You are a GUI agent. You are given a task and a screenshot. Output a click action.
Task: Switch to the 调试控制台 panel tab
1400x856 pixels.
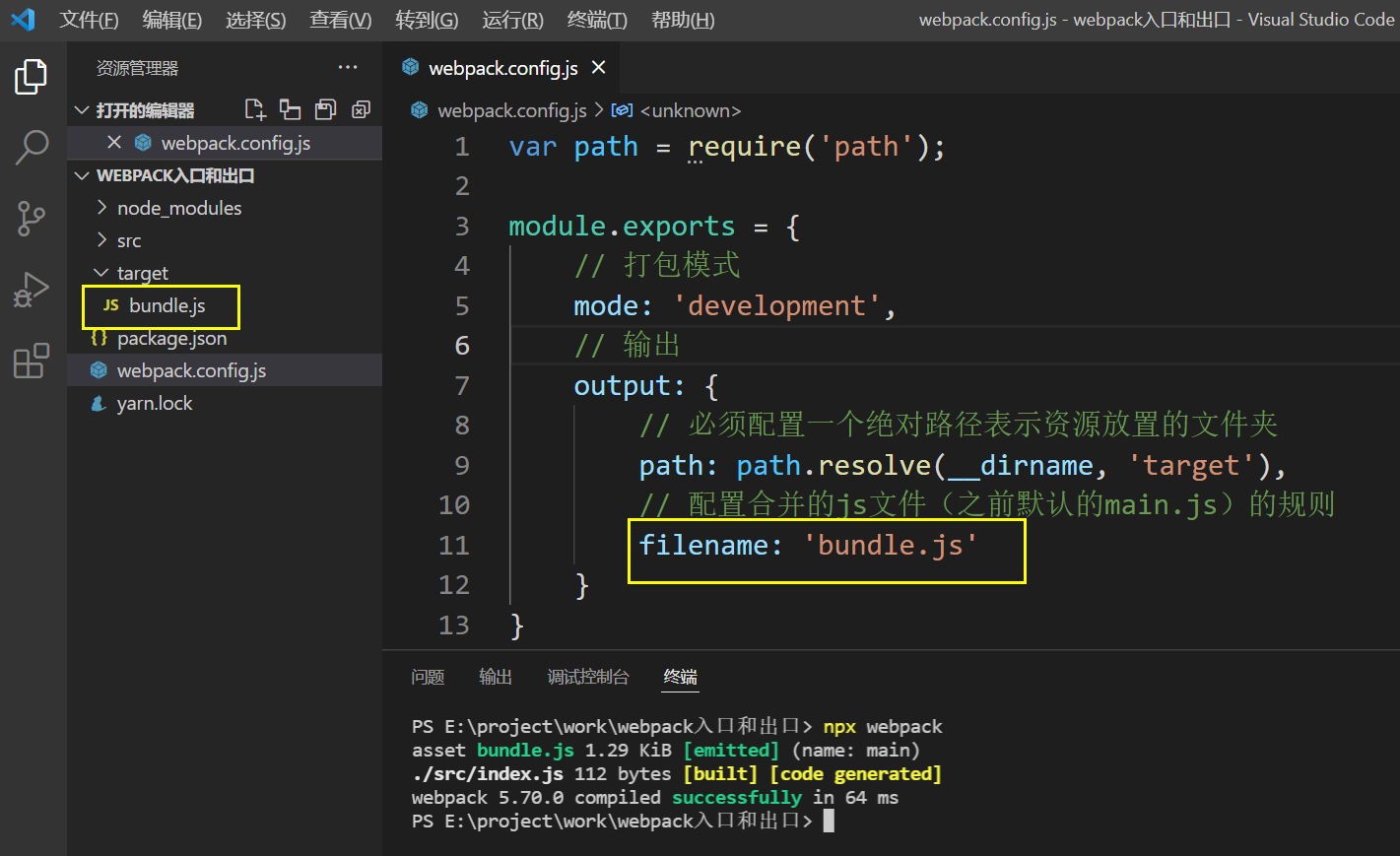588,677
